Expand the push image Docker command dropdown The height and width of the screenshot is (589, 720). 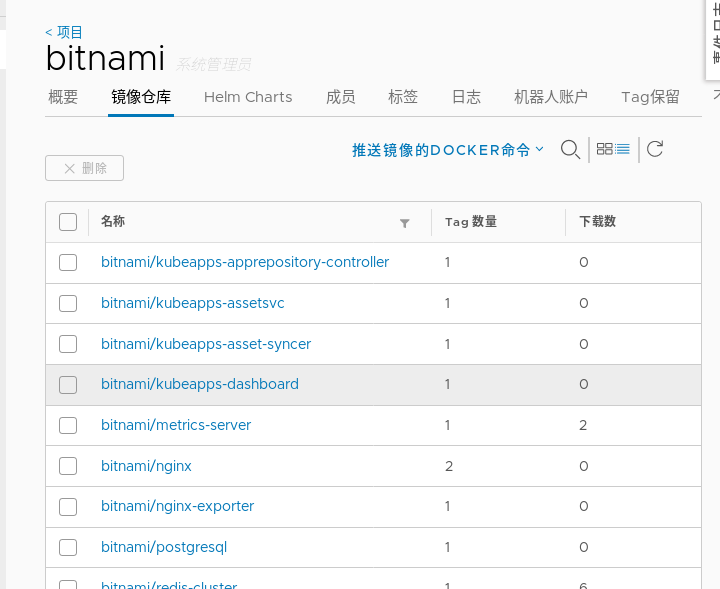448,150
